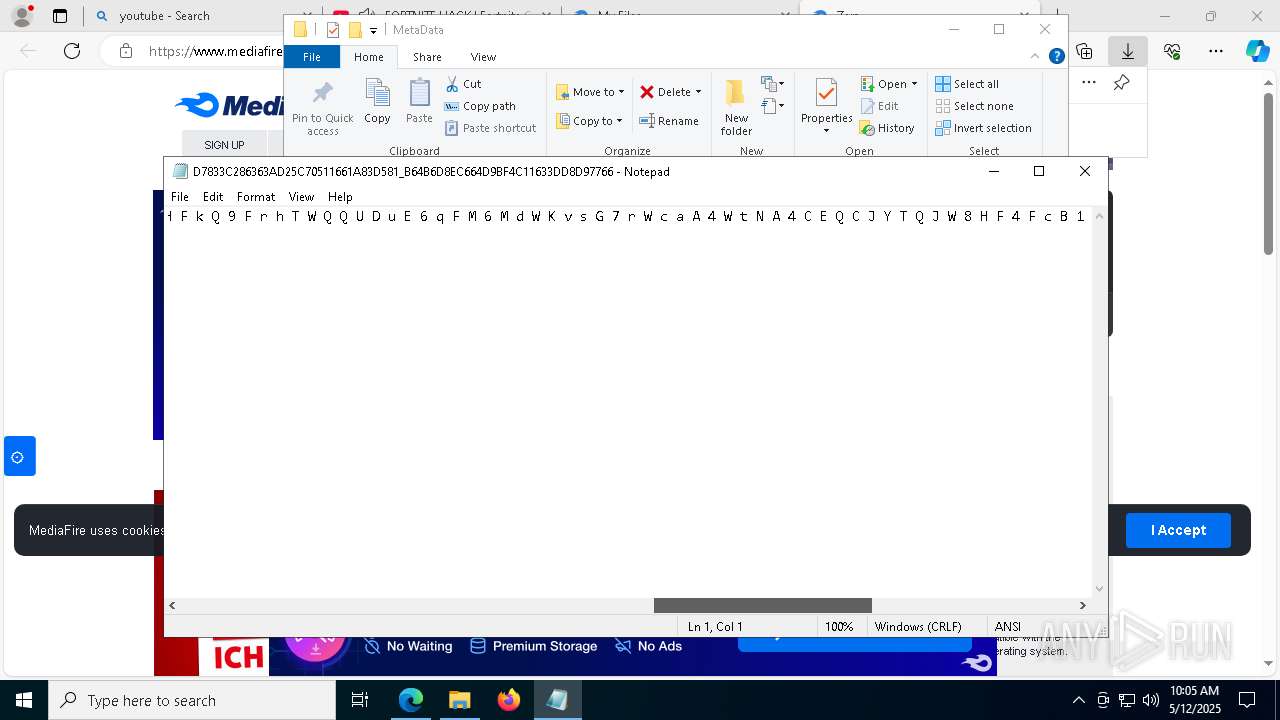Open Customize Quick Access Toolbar arrow
Viewport: 1280px width, 720px height.
[x=373, y=31]
